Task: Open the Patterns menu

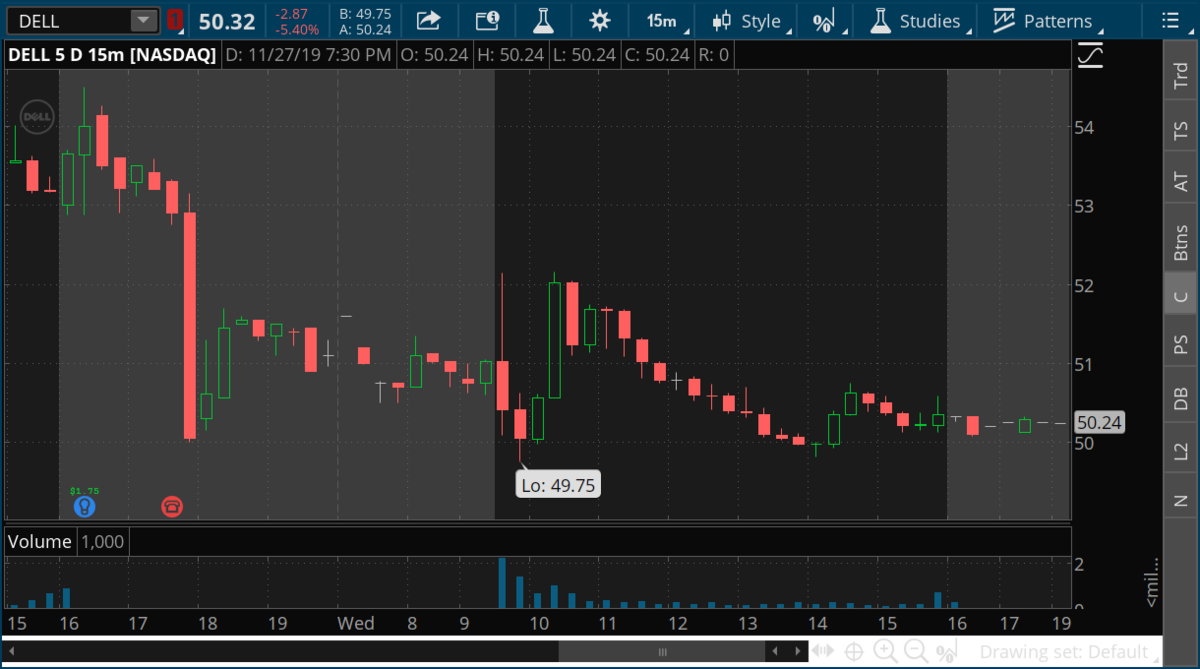Action: coord(1047,20)
